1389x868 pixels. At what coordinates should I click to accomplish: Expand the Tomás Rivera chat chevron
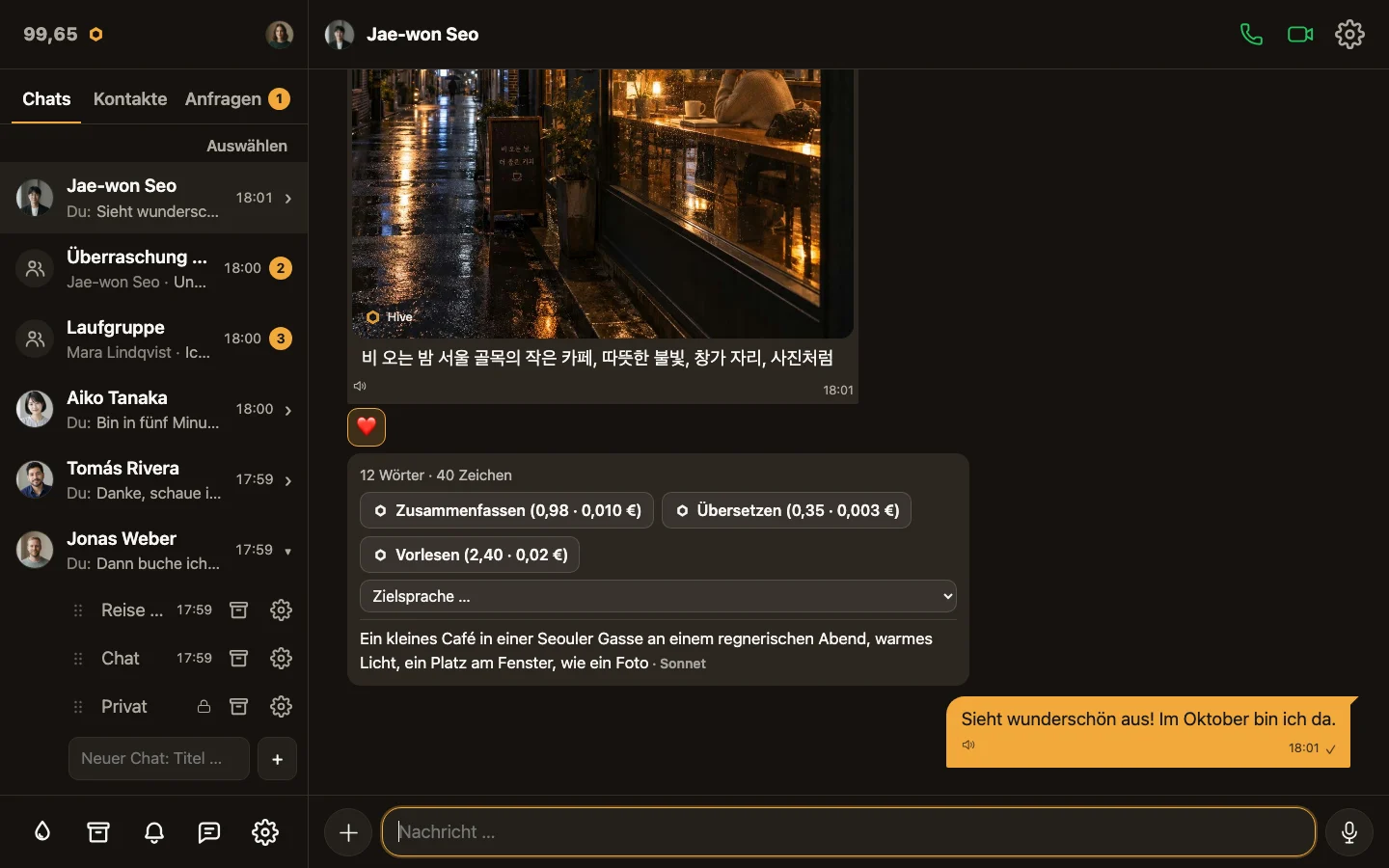click(288, 480)
